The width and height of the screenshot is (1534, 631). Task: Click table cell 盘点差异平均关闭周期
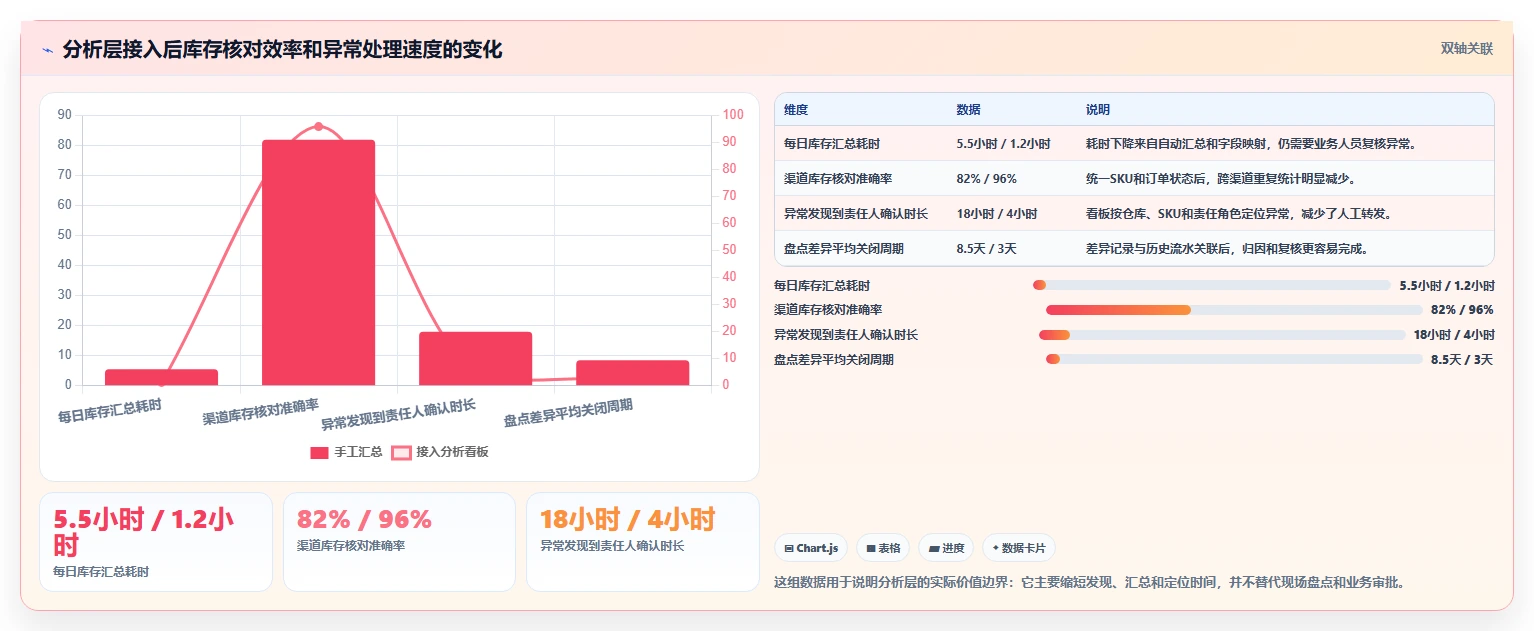pos(844,249)
